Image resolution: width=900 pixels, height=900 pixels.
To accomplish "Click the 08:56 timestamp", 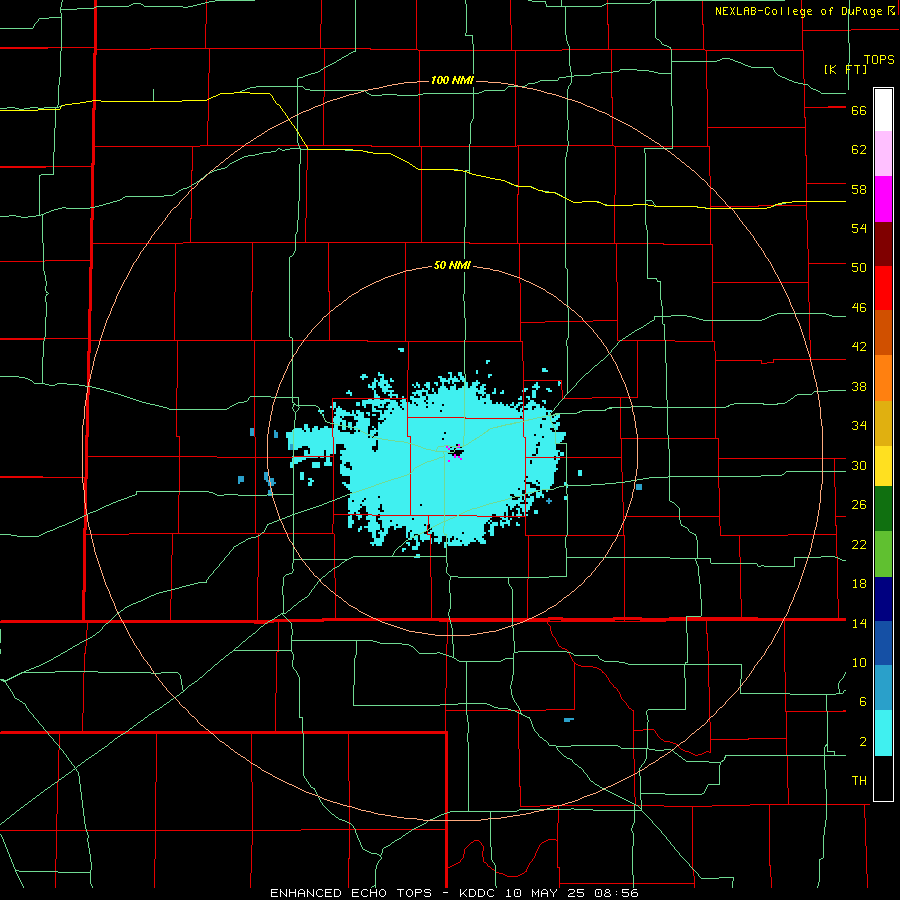I will point(617,893).
